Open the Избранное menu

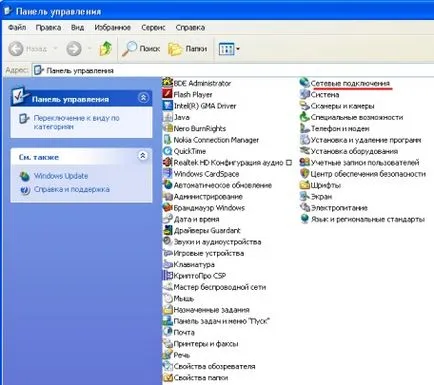pyautogui.click(x=112, y=27)
